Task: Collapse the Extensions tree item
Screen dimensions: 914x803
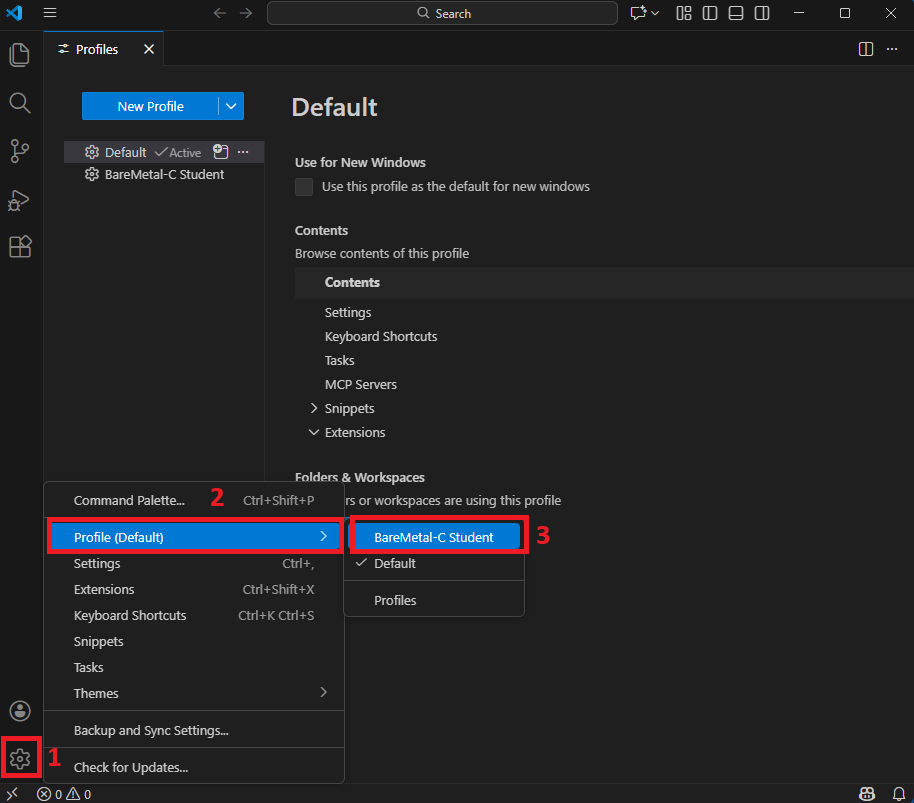Action: click(x=314, y=433)
